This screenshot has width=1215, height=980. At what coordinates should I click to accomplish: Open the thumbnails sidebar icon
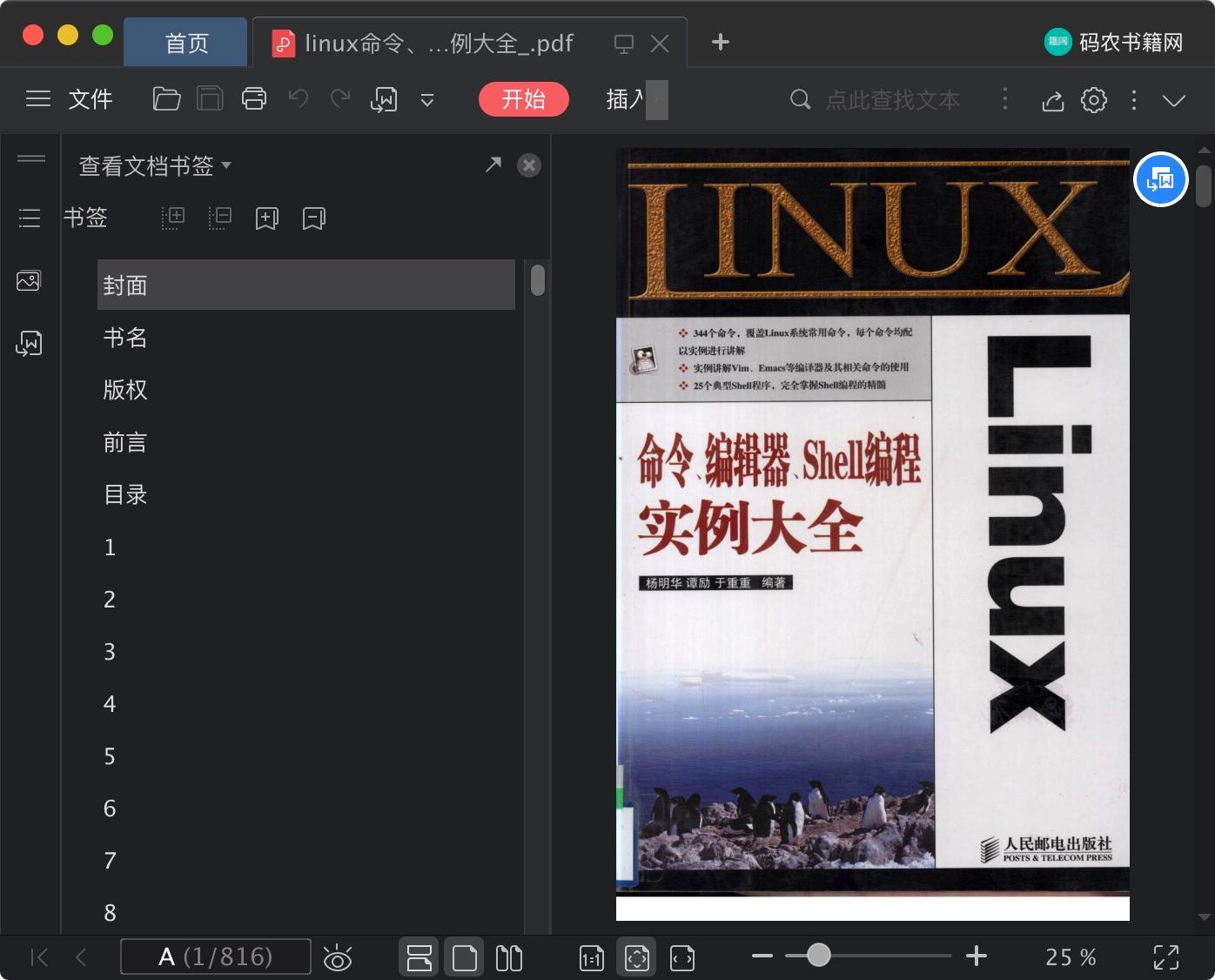pos(29,280)
